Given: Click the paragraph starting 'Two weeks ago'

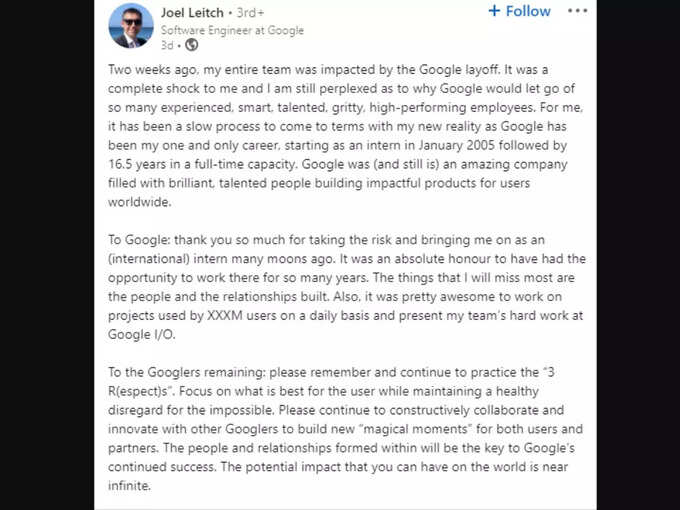Looking at the screenshot, I should [x=346, y=136].
